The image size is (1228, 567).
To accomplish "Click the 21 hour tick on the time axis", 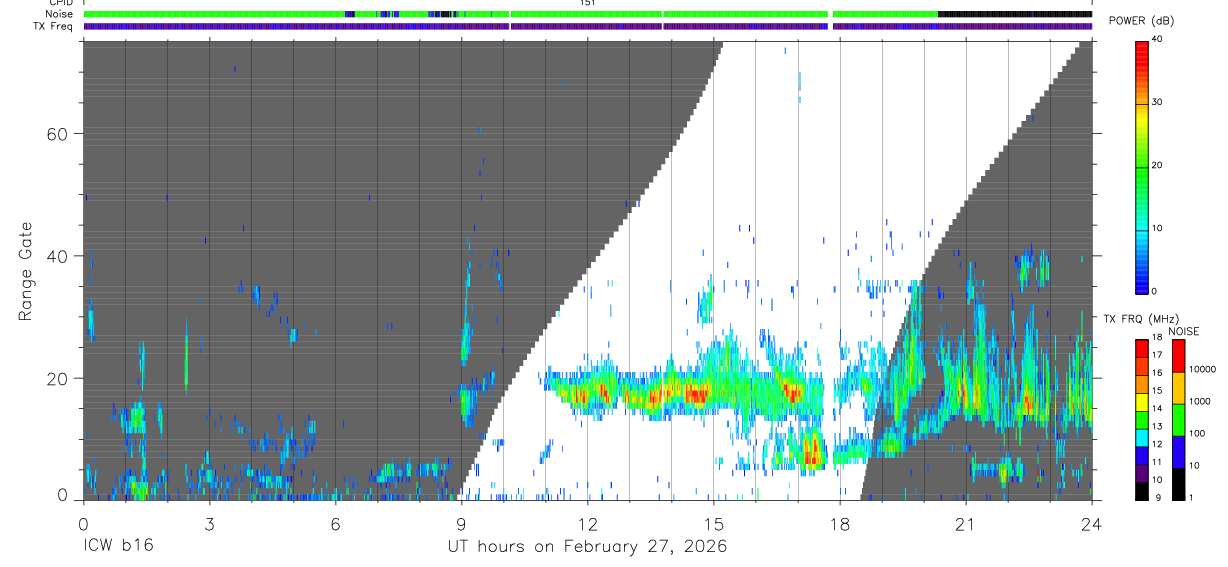I will [x=966, y=524].
